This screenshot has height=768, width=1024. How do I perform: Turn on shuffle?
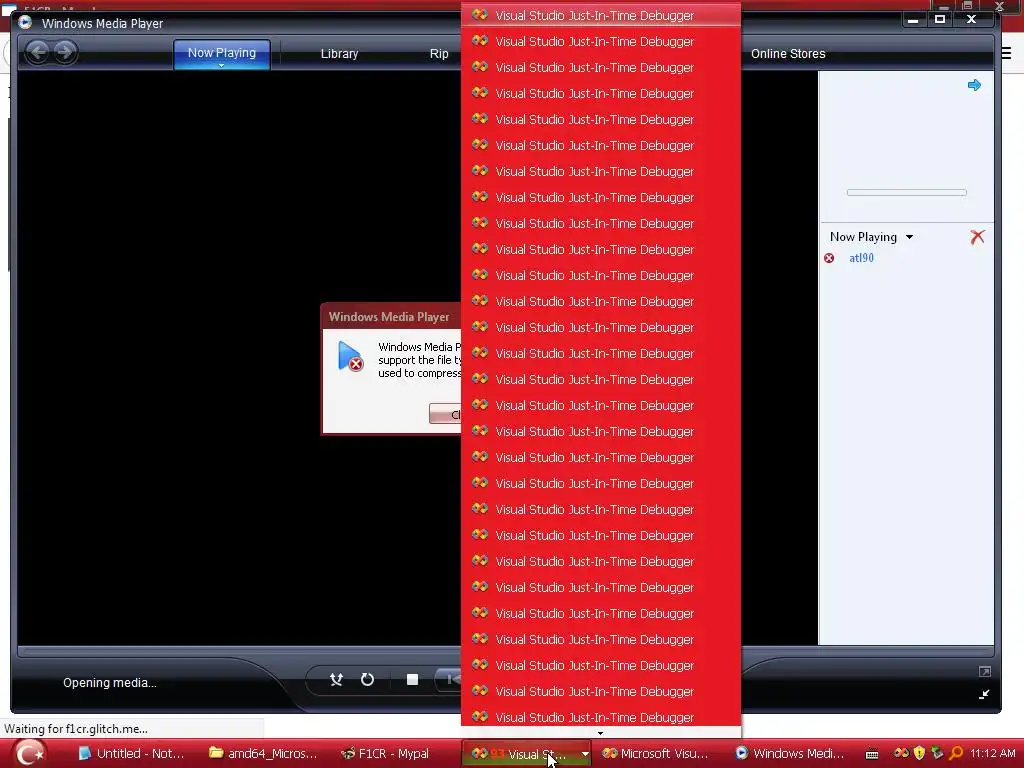coord(336,680)
